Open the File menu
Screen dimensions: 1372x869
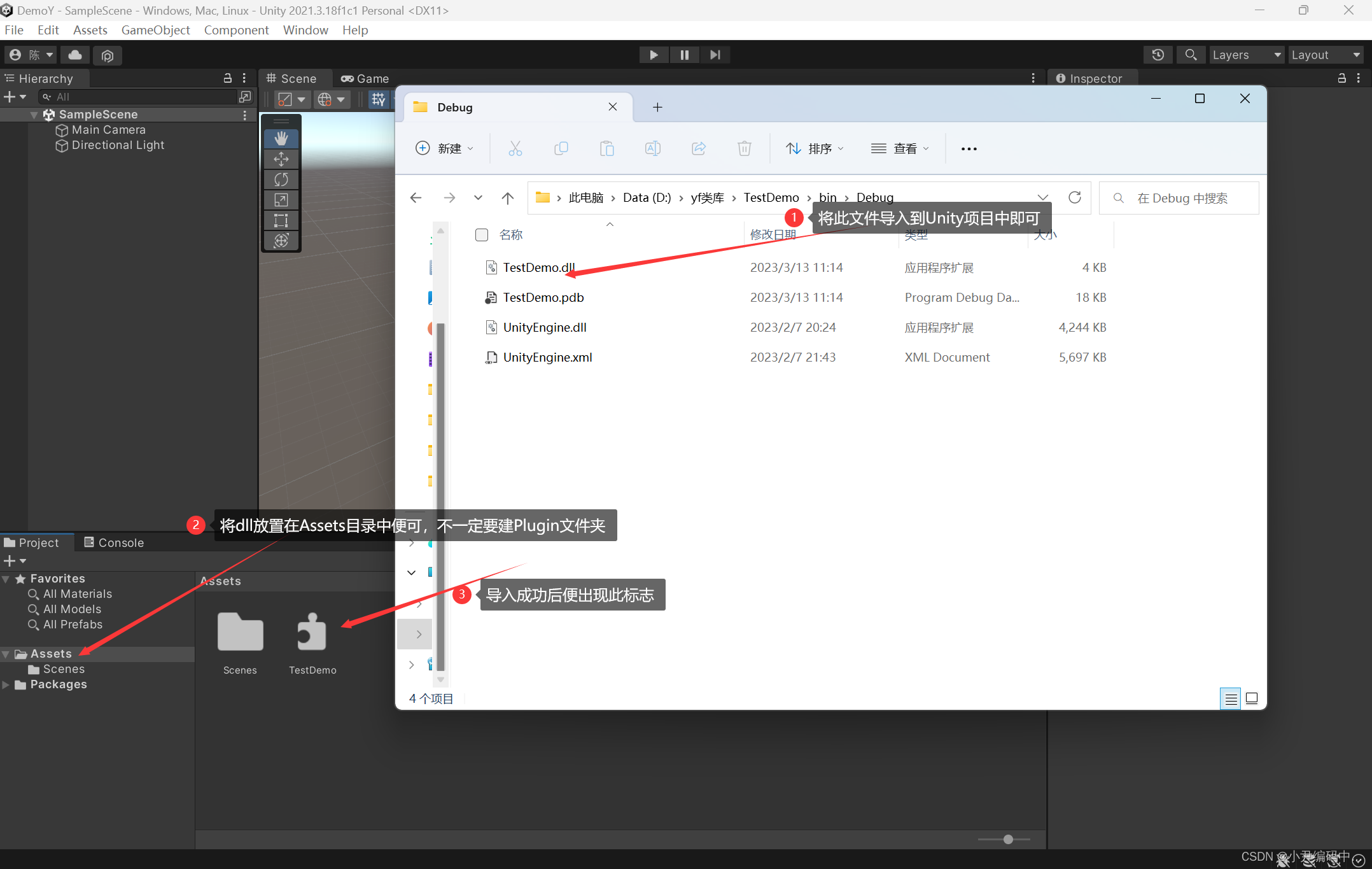point(14,30)
